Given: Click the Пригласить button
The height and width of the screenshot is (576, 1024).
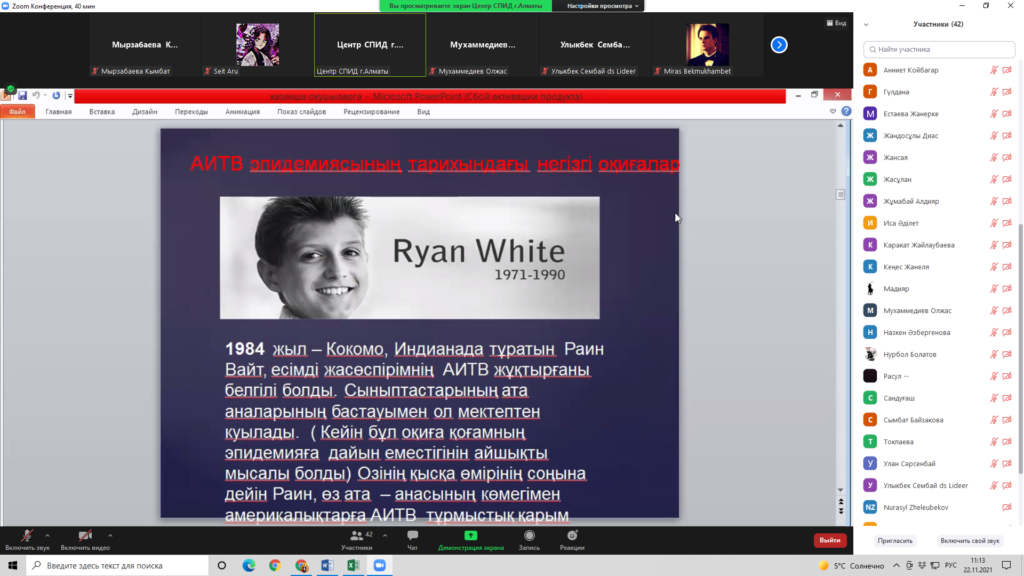Looking at the screenshot, I should point(895,540).
